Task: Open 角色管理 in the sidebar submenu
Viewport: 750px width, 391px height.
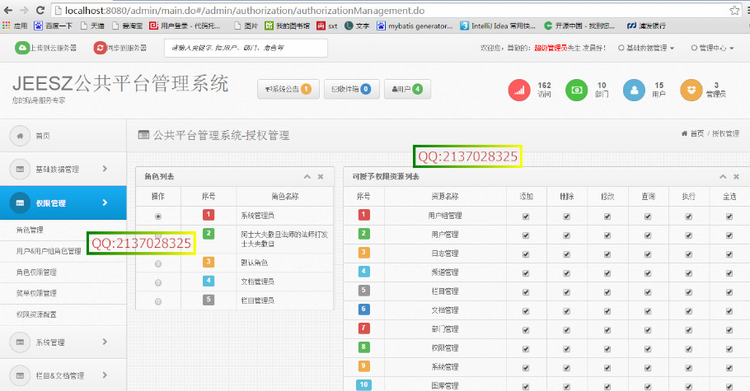Action: [30, 230]
